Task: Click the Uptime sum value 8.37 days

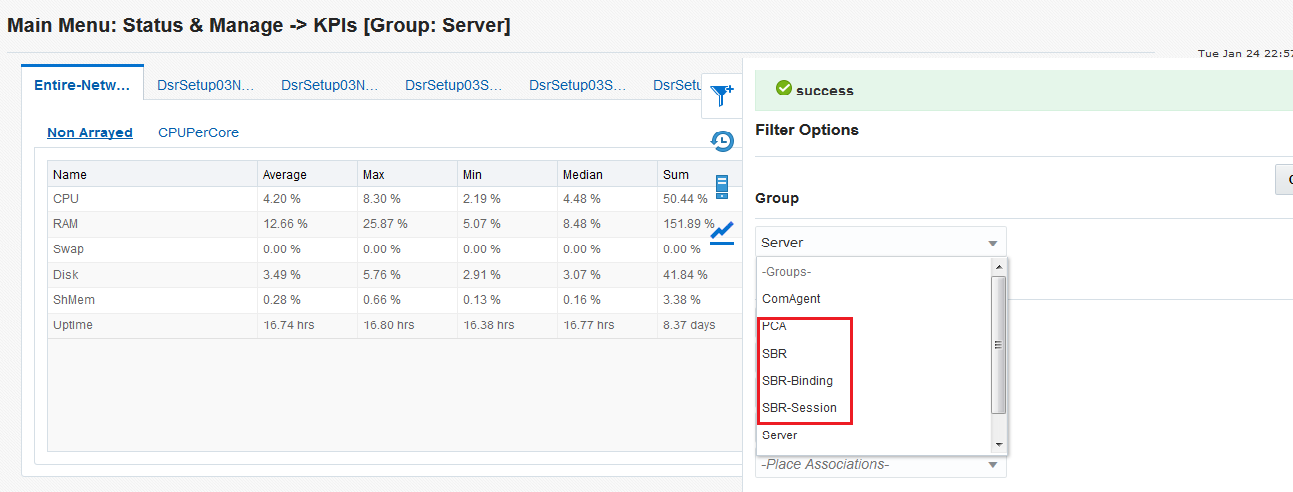Action: pos(689,325)
